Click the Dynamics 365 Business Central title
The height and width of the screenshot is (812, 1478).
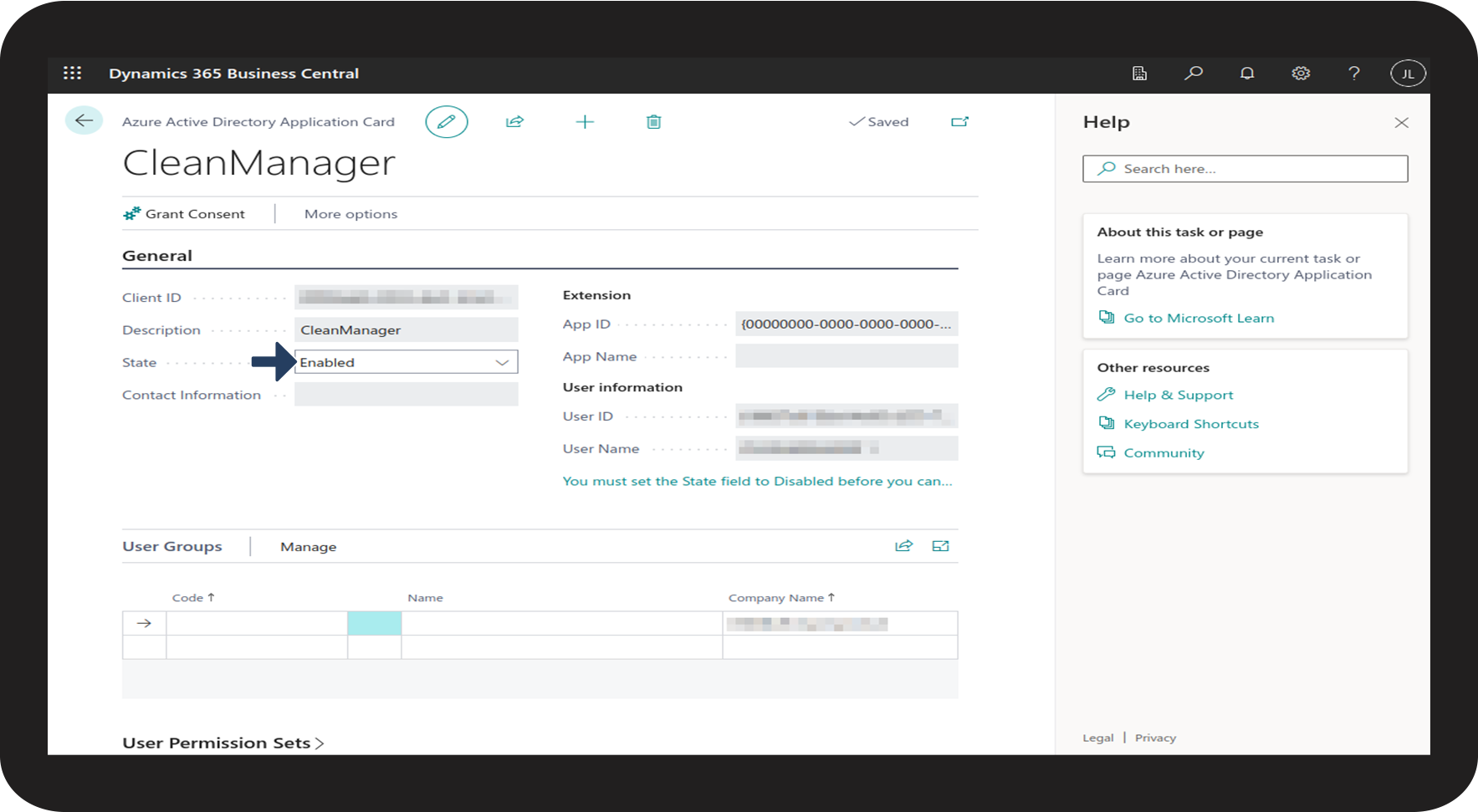[x=233, y=74]
